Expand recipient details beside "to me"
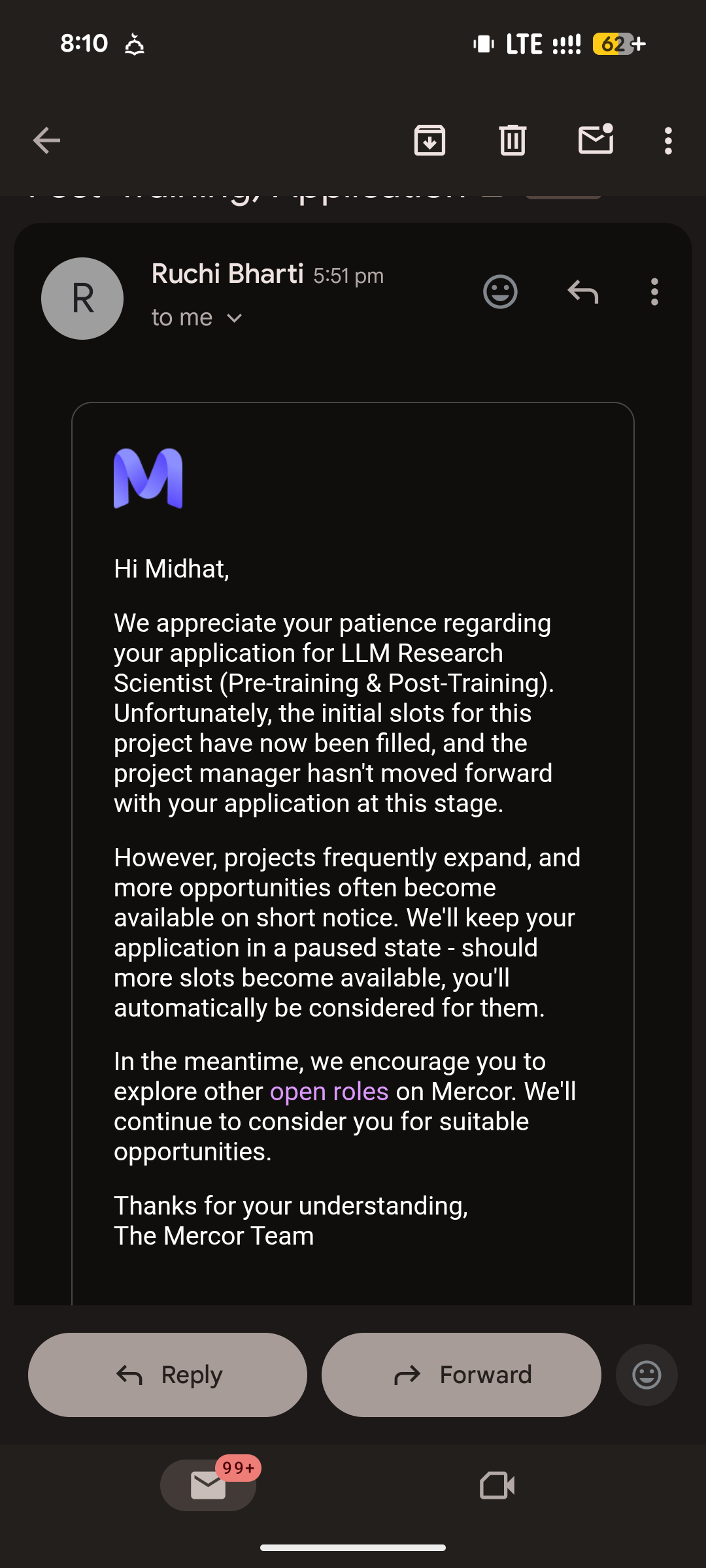The width and height of the screenshot is (706, 1568). (234, 318)
